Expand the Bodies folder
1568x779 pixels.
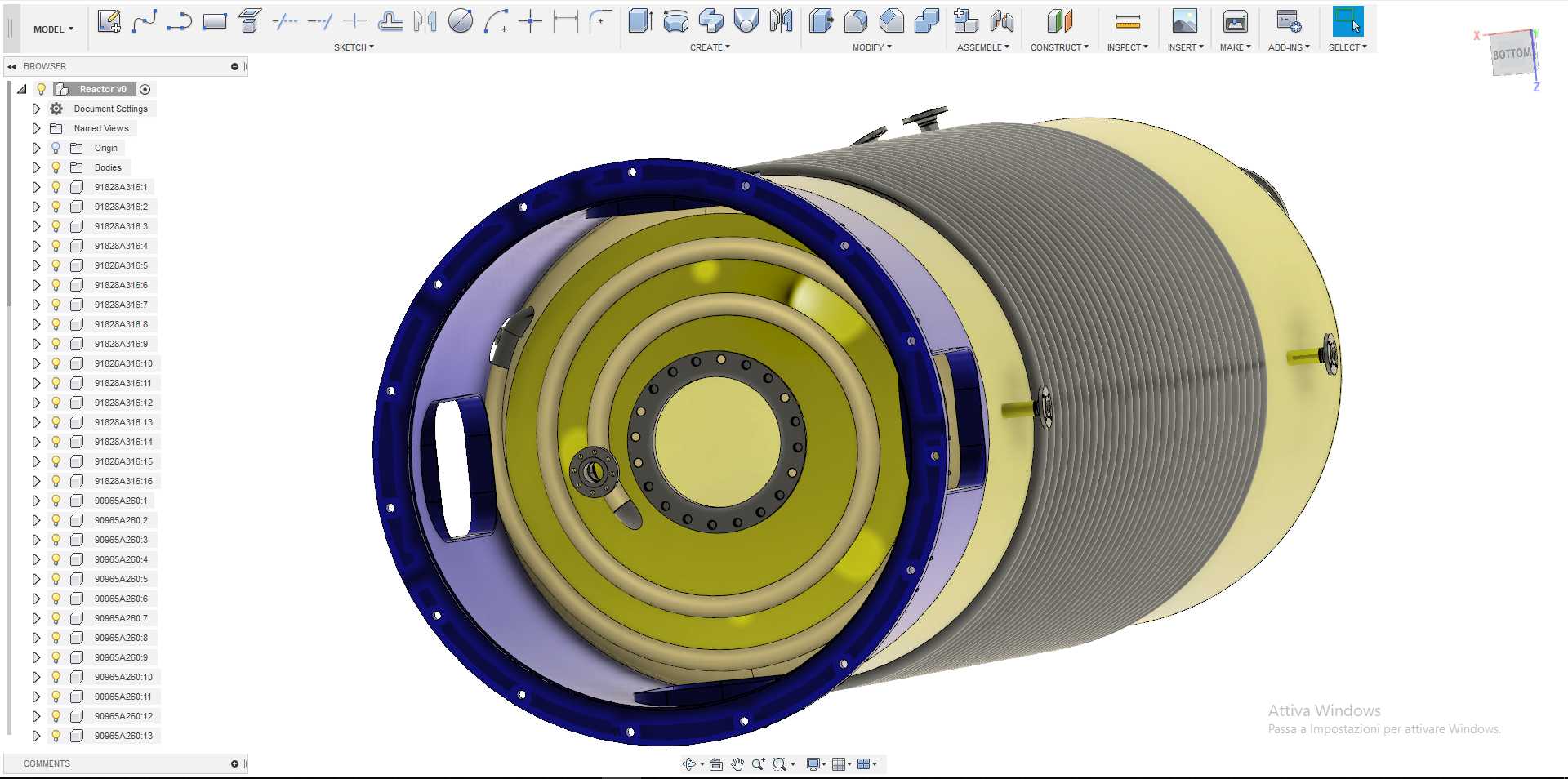(x=36, y=167)
